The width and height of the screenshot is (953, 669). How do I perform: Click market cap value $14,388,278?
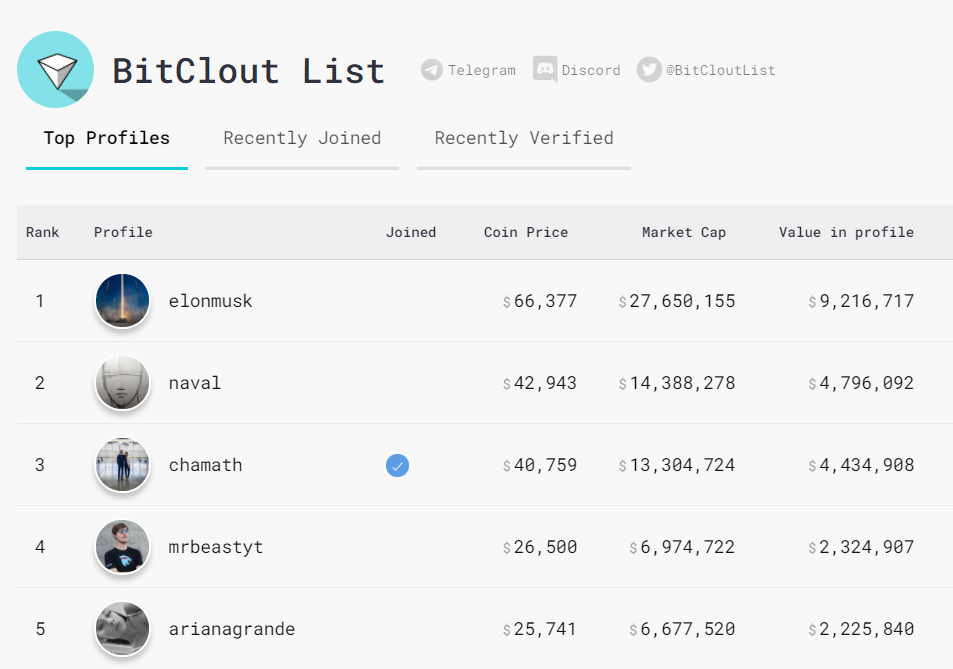pyautogui.click(x=676, y=383)
